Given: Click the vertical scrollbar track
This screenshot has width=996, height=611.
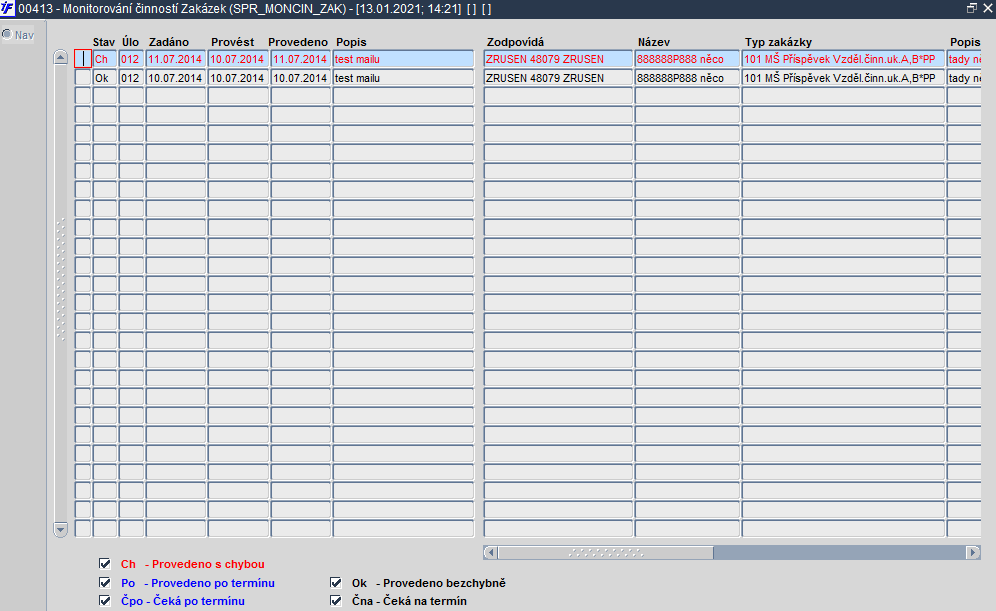Looking at the screenshot, I should (x=60, y=293).
